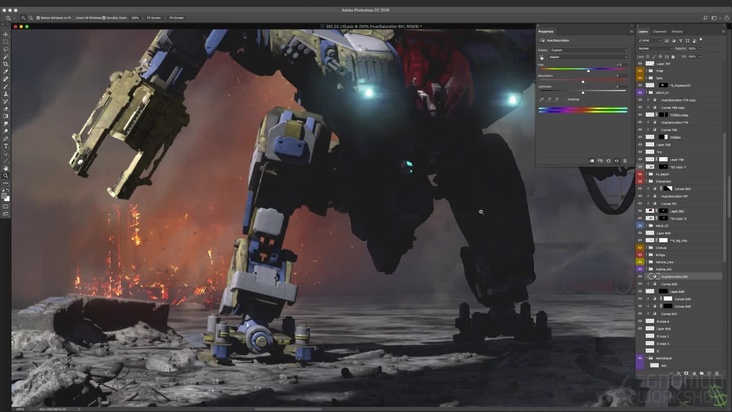
Task: Select the Brush tool
Action: (x=6, y=87)
